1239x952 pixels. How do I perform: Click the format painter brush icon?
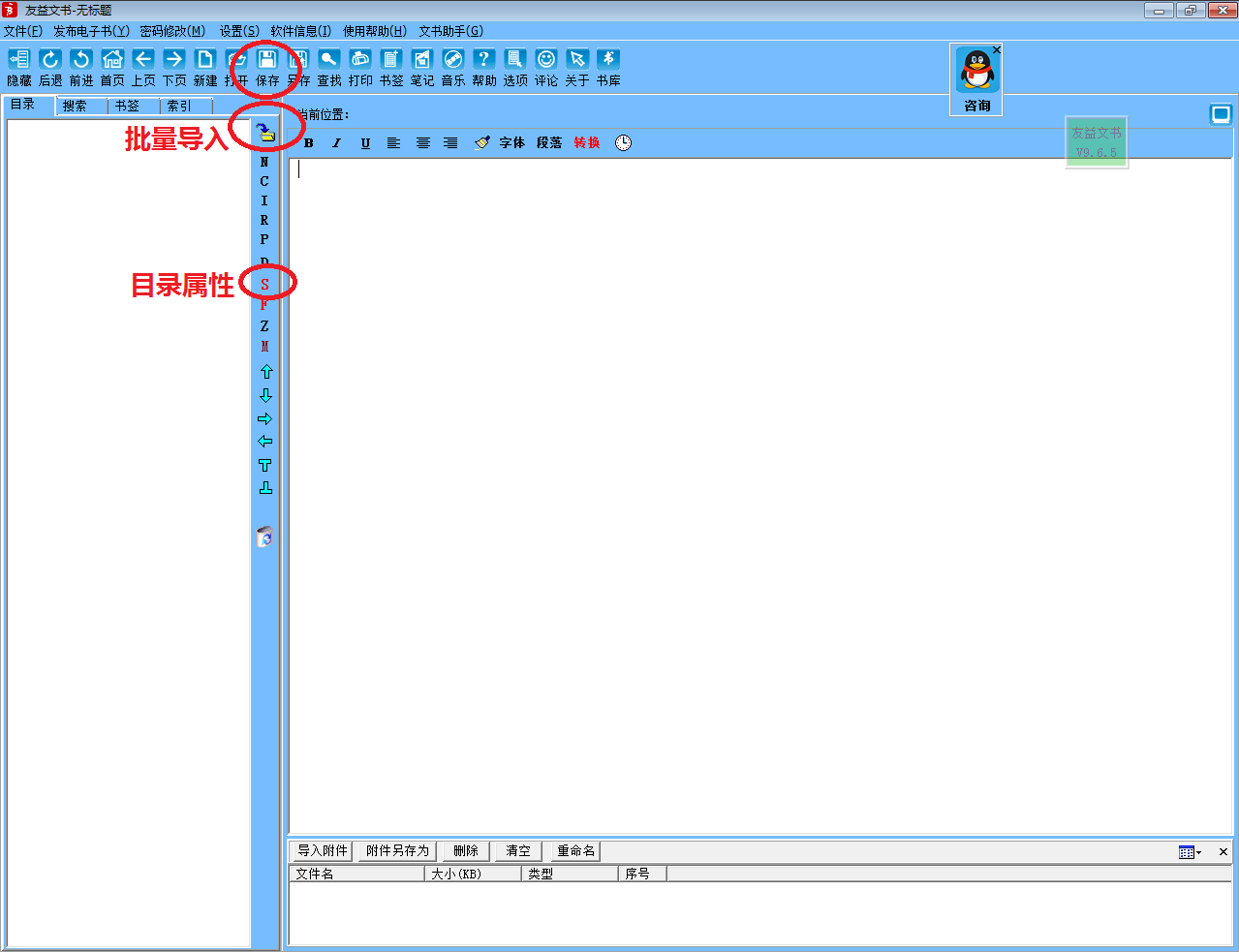click(481, 143)
